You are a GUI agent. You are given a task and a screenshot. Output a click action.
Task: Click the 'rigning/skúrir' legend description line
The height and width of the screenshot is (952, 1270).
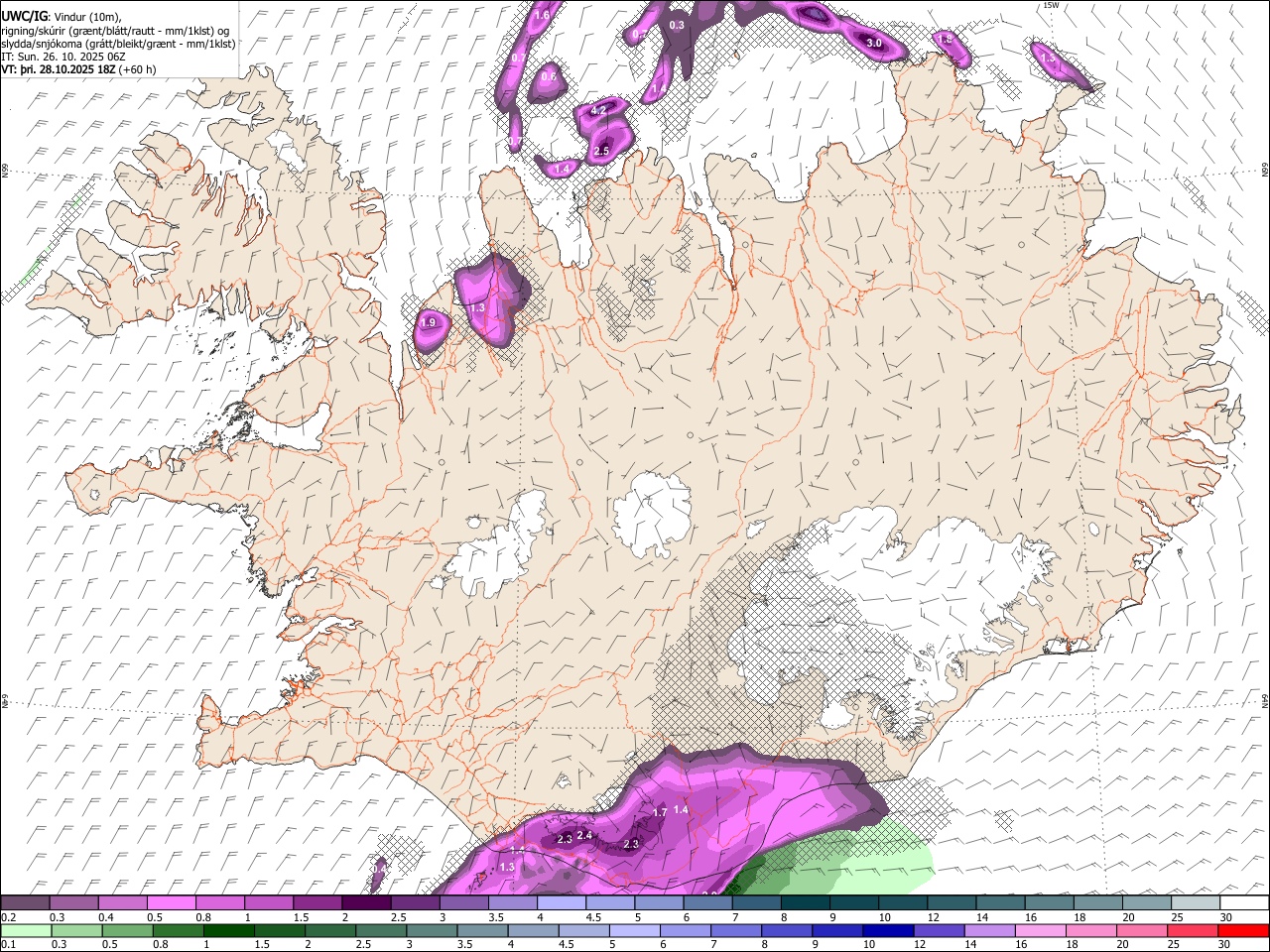click(x=114, y=30)
